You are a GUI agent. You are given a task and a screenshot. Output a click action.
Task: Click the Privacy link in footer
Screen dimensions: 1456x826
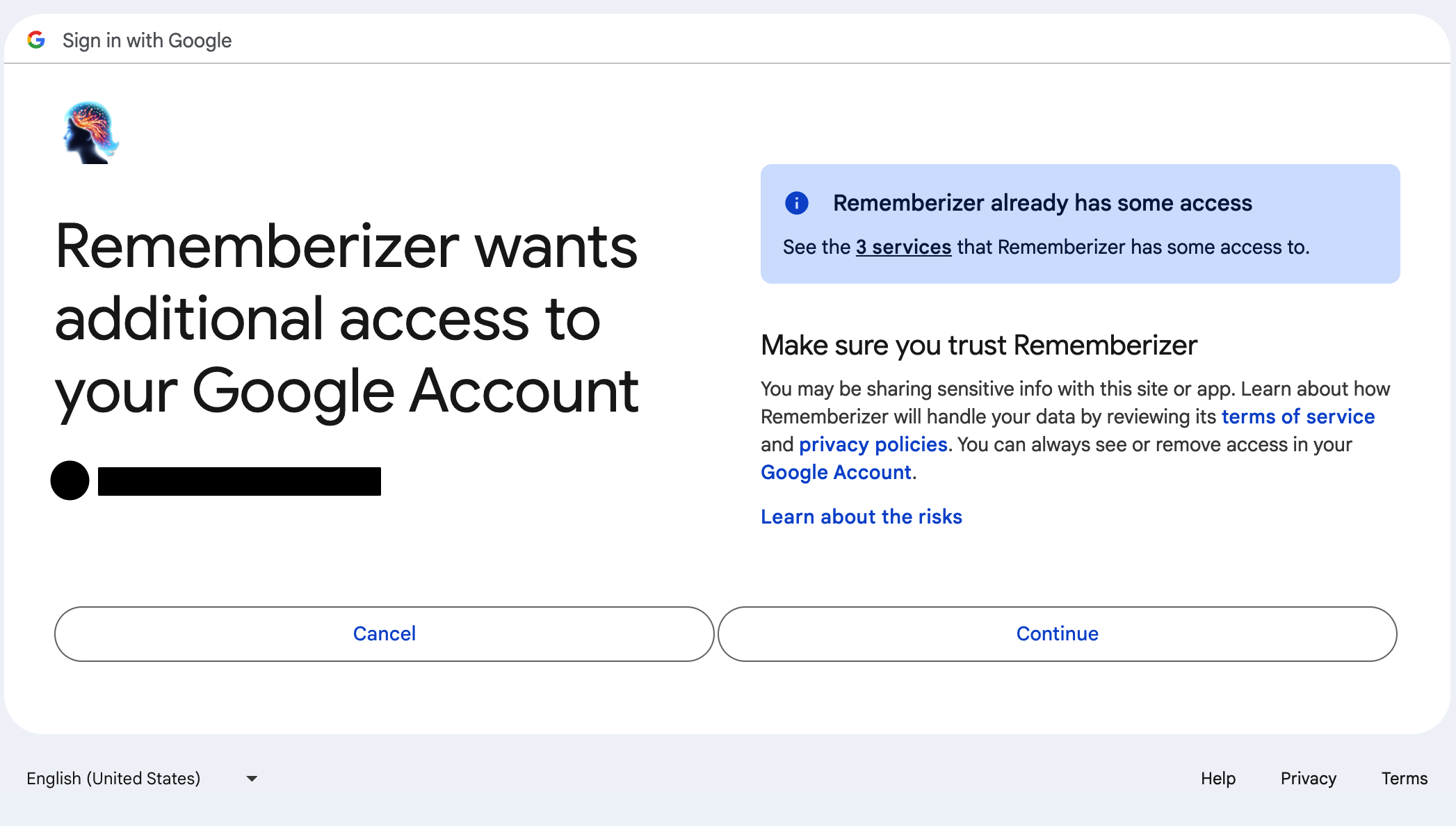(1308, 778)
